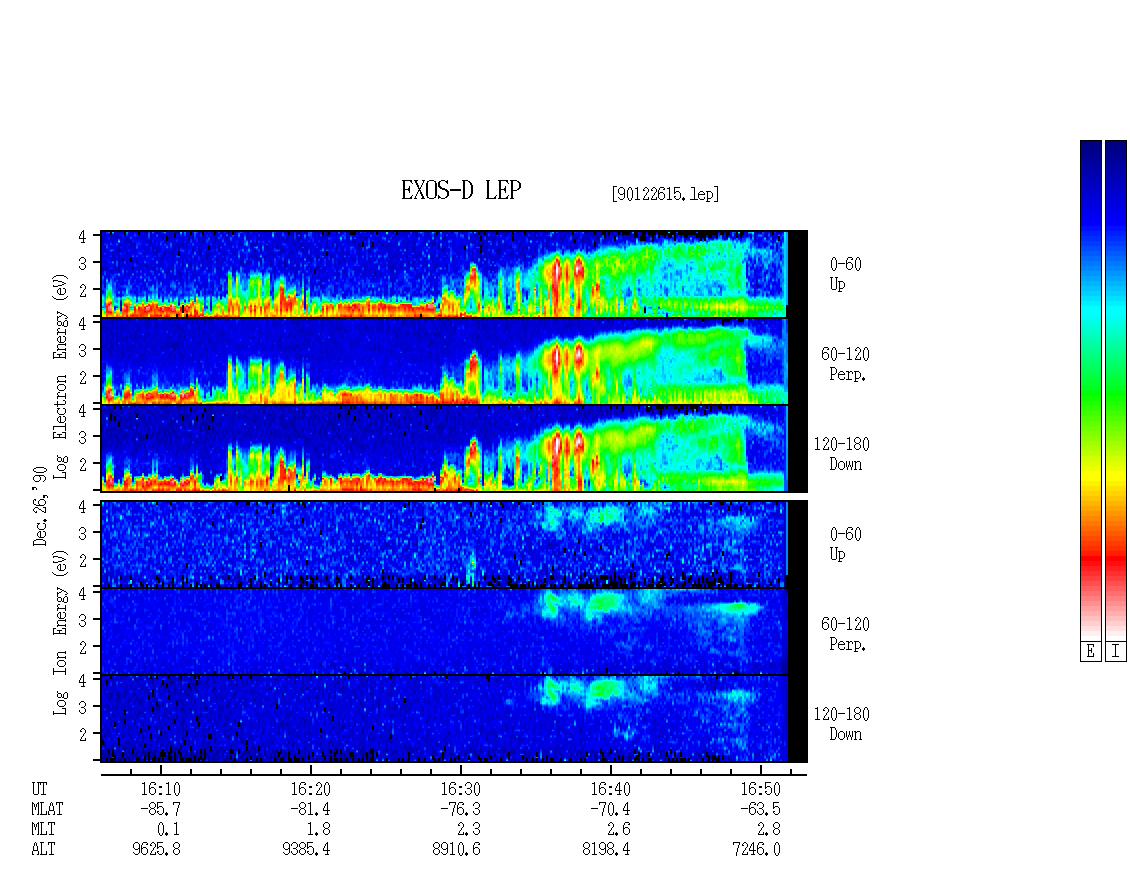Click the 16:30 time tick label
Image resolution: width=1130 pixels, height=875 pixels.
click(461, 789)
